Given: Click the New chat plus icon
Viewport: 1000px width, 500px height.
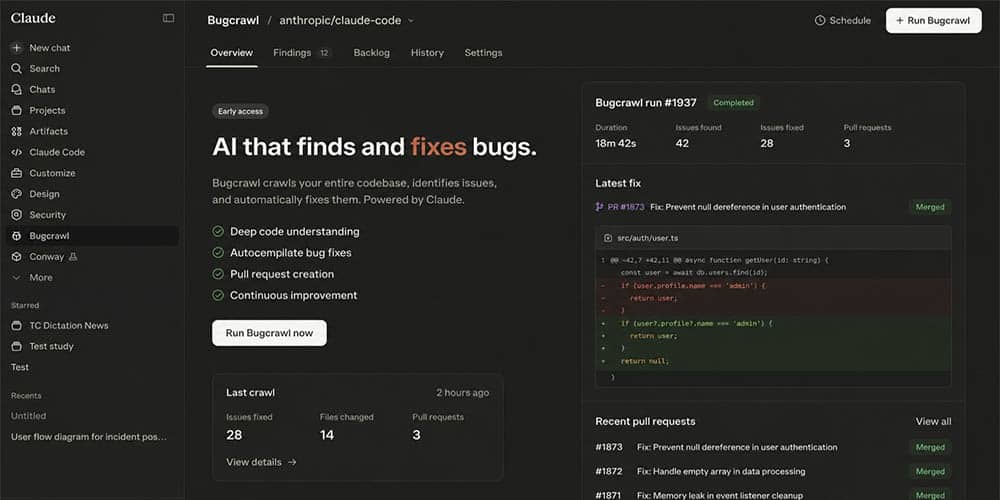Looking at the screenshot, I should click(16, 48).
